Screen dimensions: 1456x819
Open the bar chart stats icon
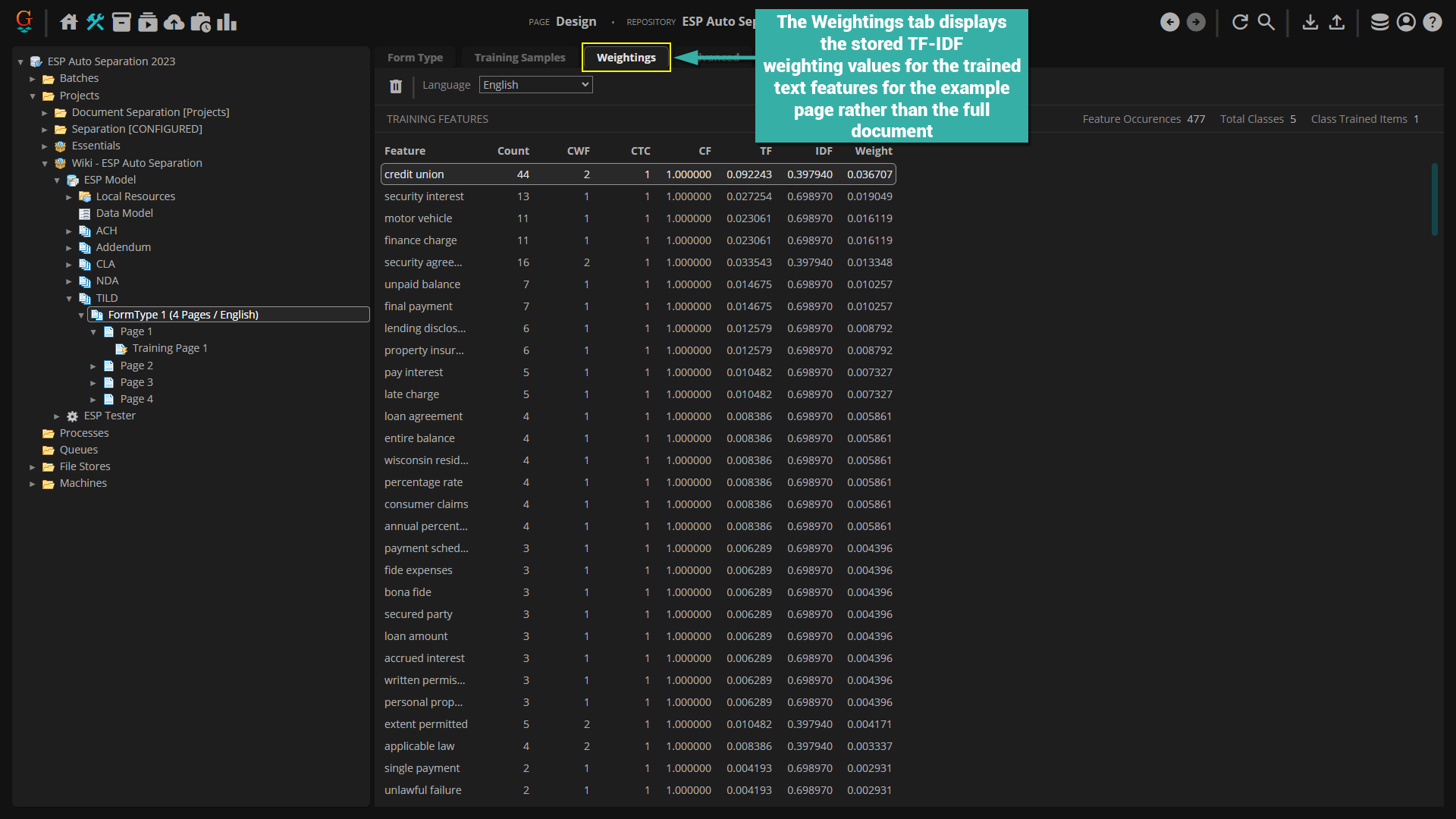coord(227,22)
